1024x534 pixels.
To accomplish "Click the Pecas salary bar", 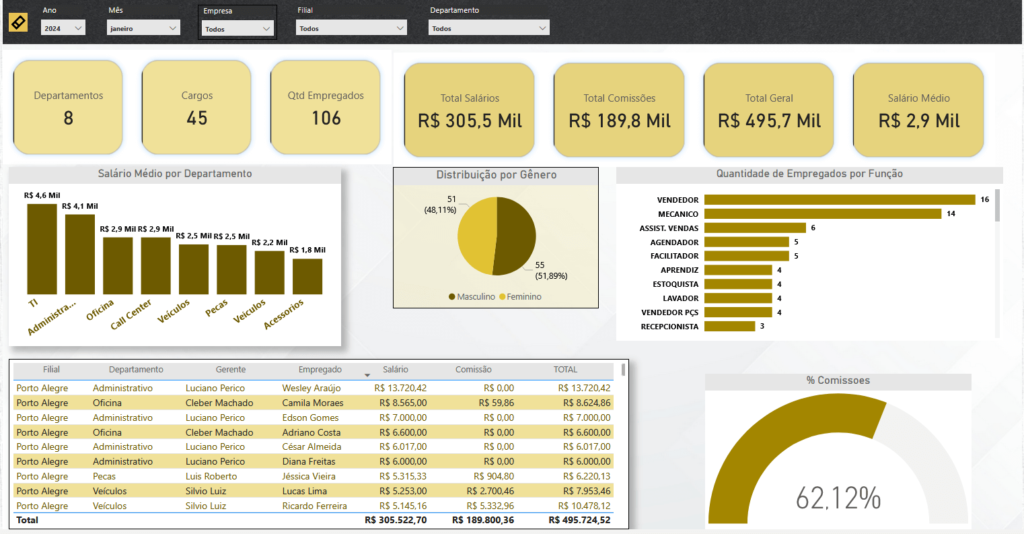I will [232, 270].
